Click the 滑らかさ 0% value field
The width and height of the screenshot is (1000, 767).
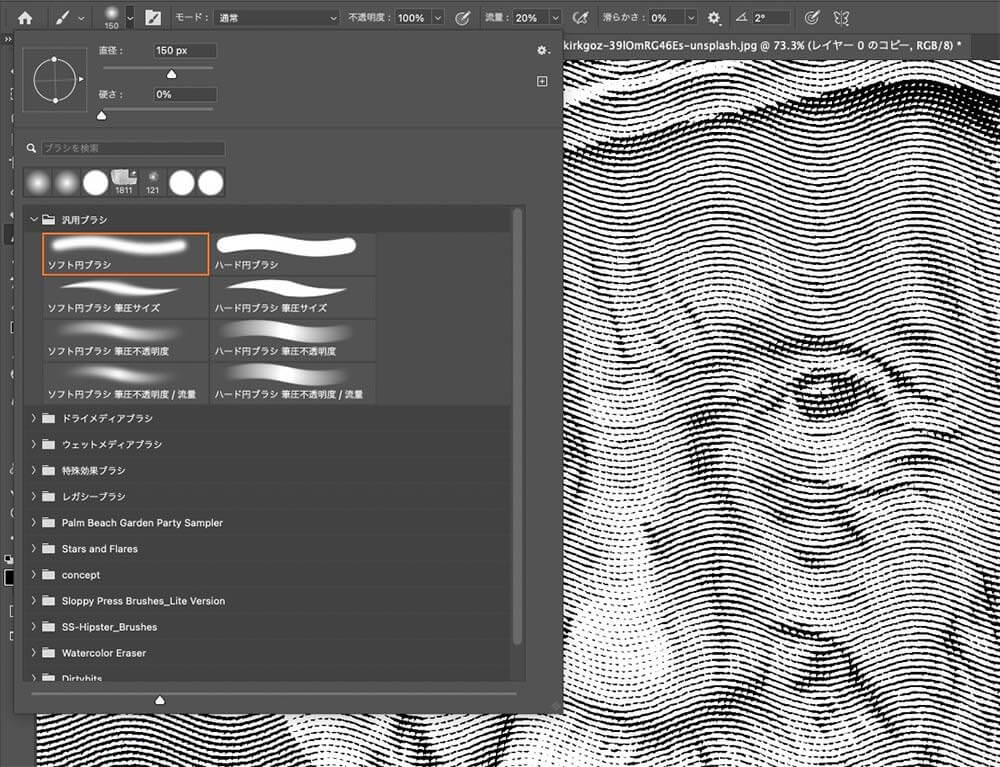[x=666, y=18]
